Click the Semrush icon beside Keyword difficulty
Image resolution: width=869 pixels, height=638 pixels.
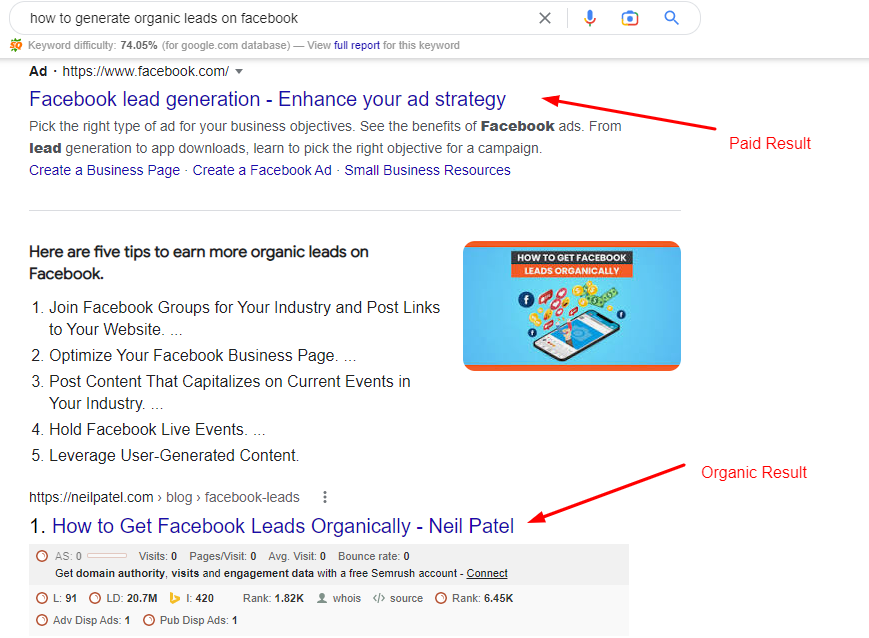(x=16, y=45)
